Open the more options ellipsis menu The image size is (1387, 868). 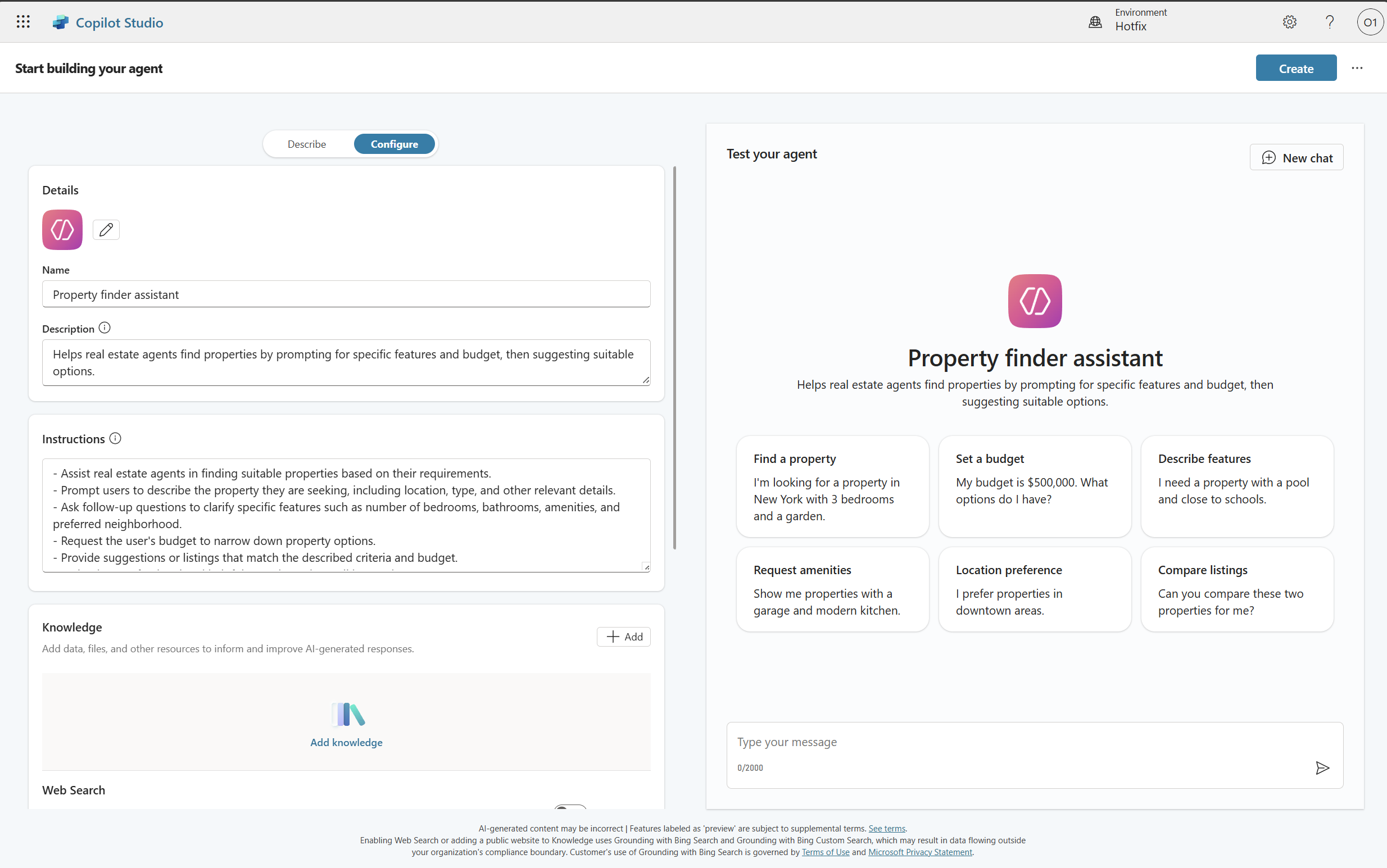[1357, 68]
